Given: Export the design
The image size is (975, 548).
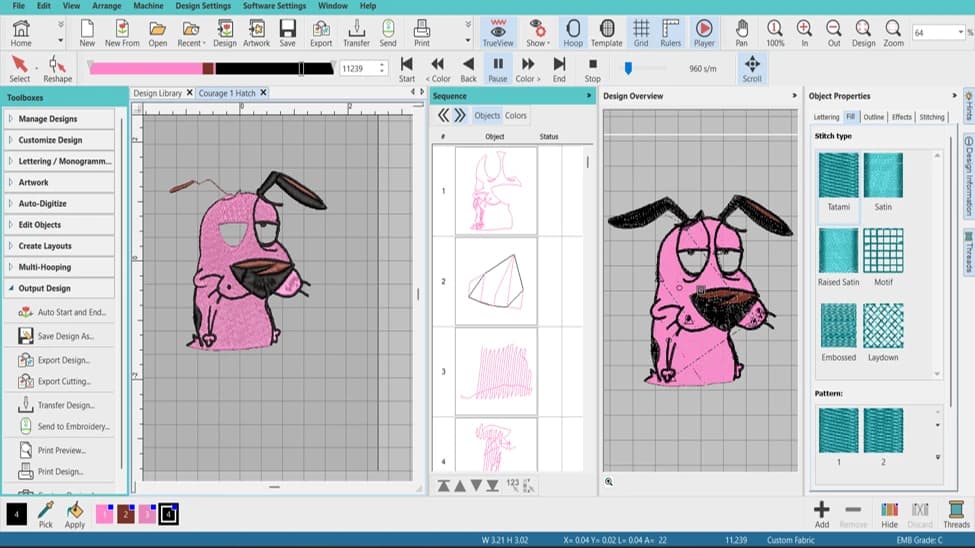Looking at the screenshot, I should (x=321, y=33).
